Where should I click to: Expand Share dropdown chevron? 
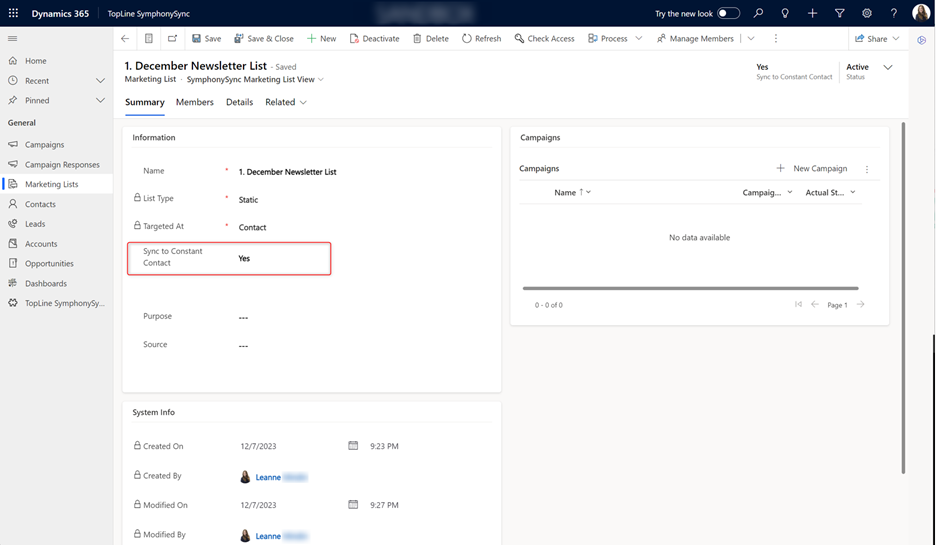coord(896,39)
